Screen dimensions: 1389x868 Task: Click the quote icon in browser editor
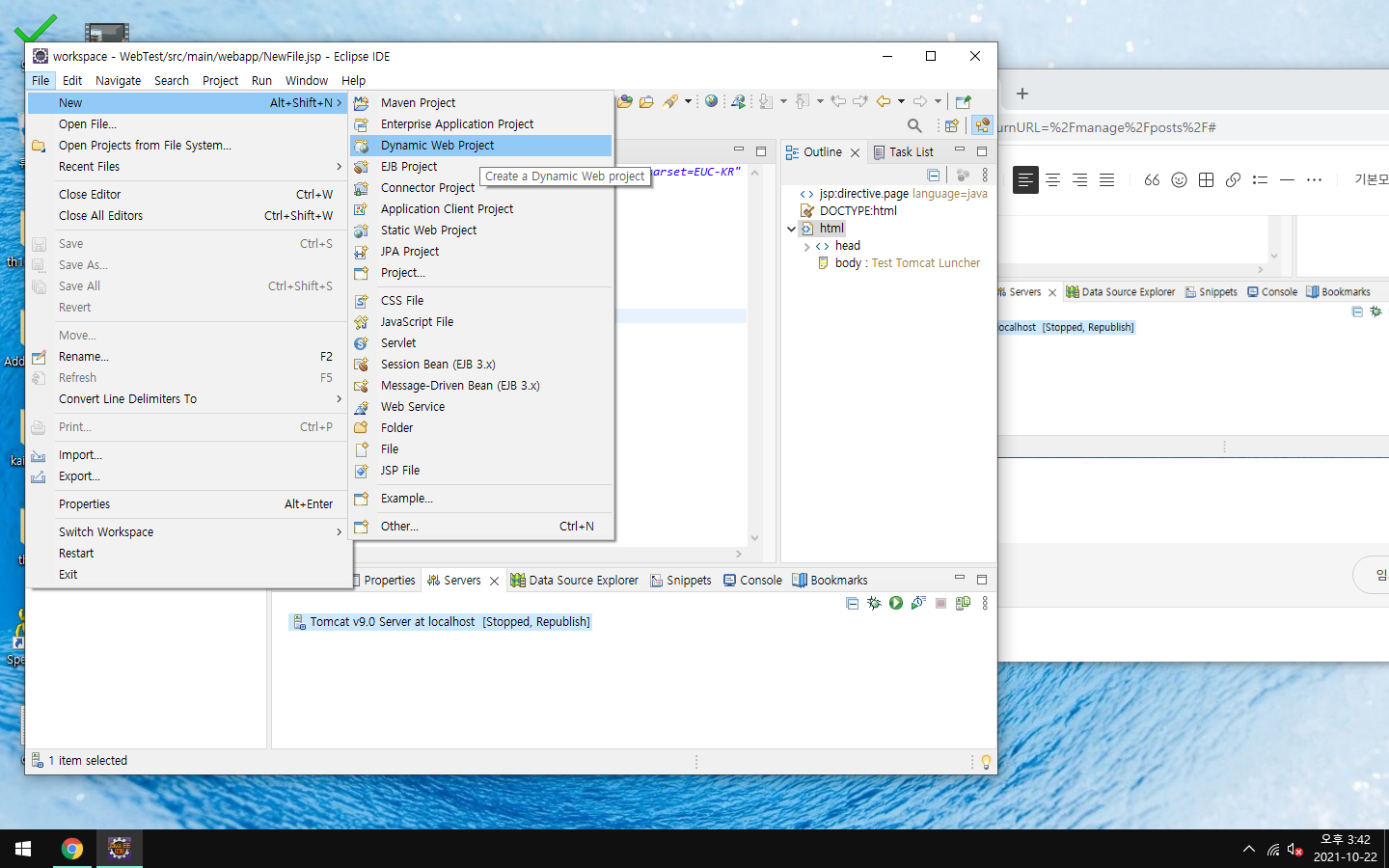pos(1152,180)
